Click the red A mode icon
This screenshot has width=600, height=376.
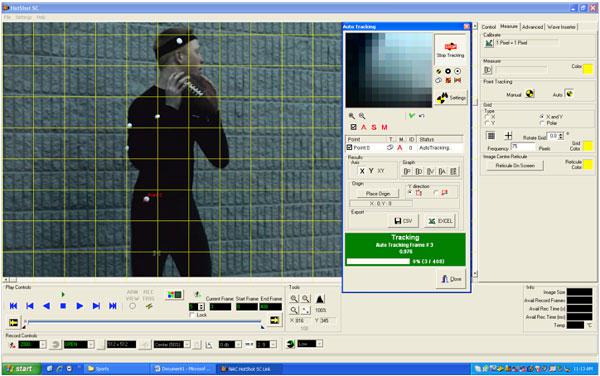coord(364,127)
